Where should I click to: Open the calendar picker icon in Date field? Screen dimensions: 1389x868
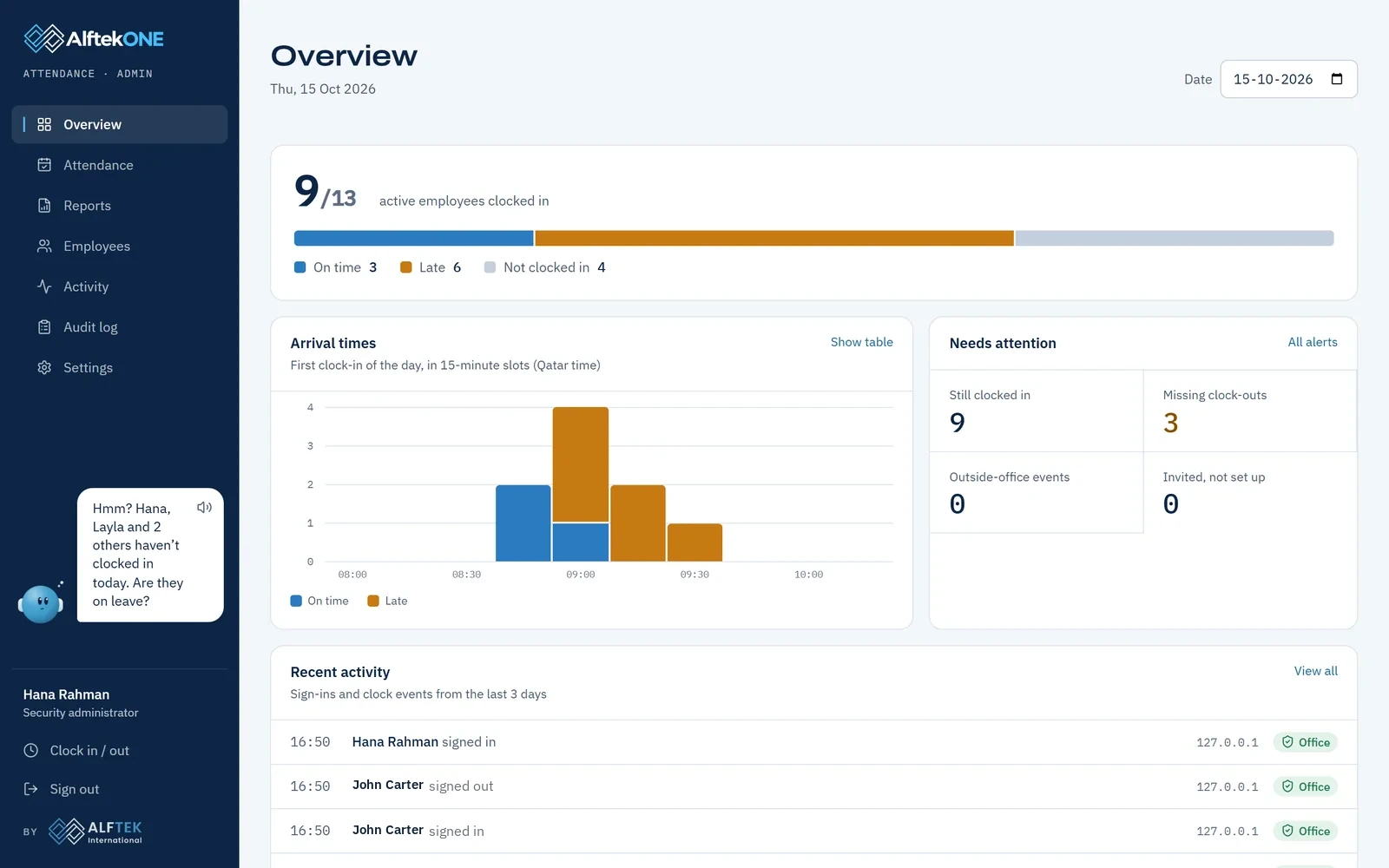click(1337, 79)
